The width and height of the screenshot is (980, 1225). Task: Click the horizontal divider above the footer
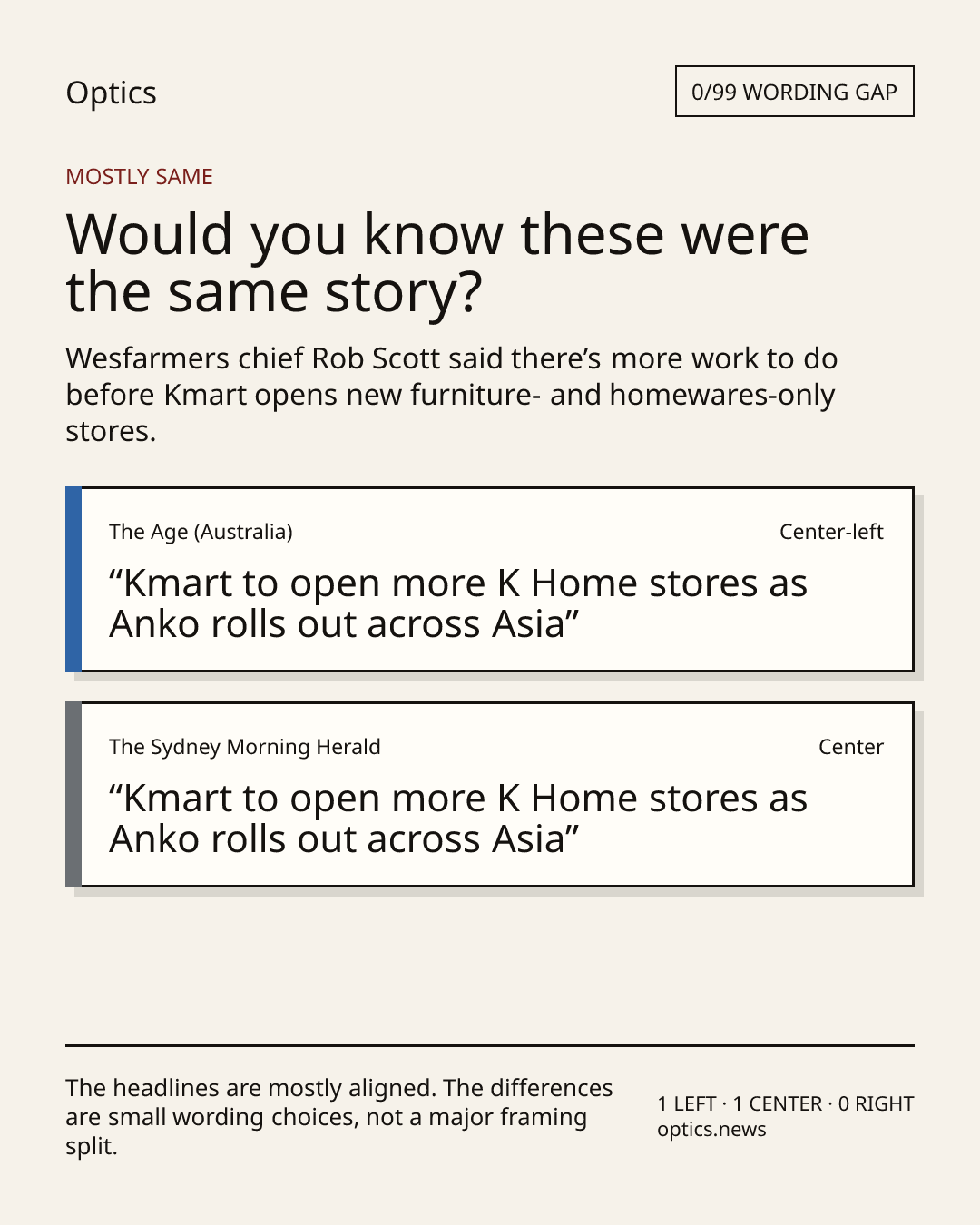[x=490, y=1045]
